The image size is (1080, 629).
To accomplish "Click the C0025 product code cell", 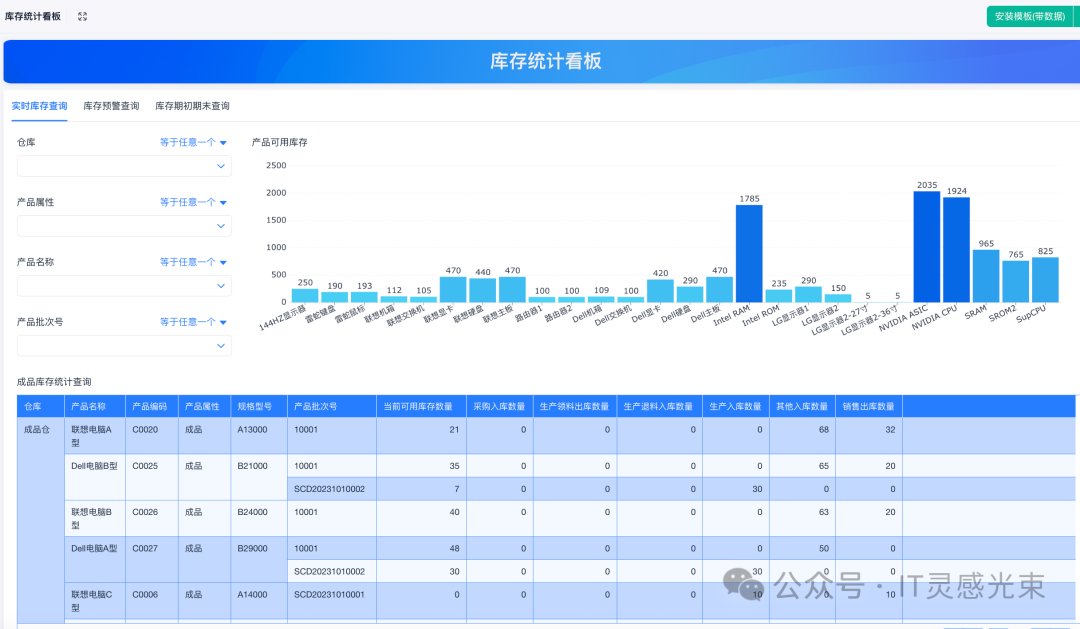I will (145, 466).
